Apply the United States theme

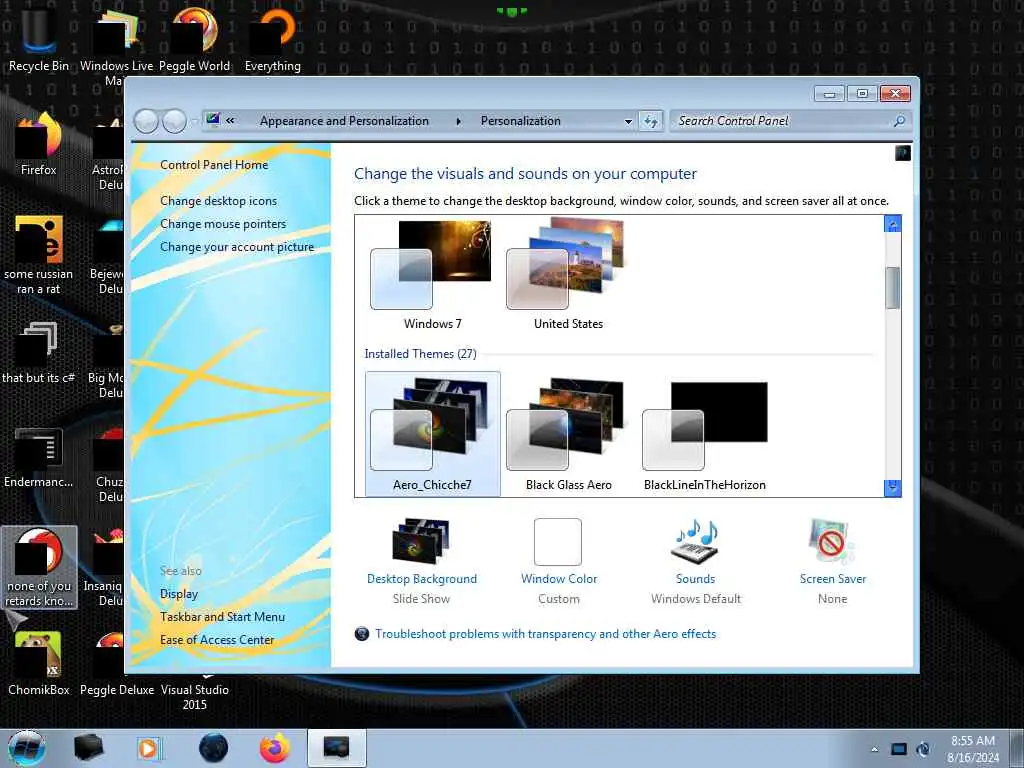568,275
